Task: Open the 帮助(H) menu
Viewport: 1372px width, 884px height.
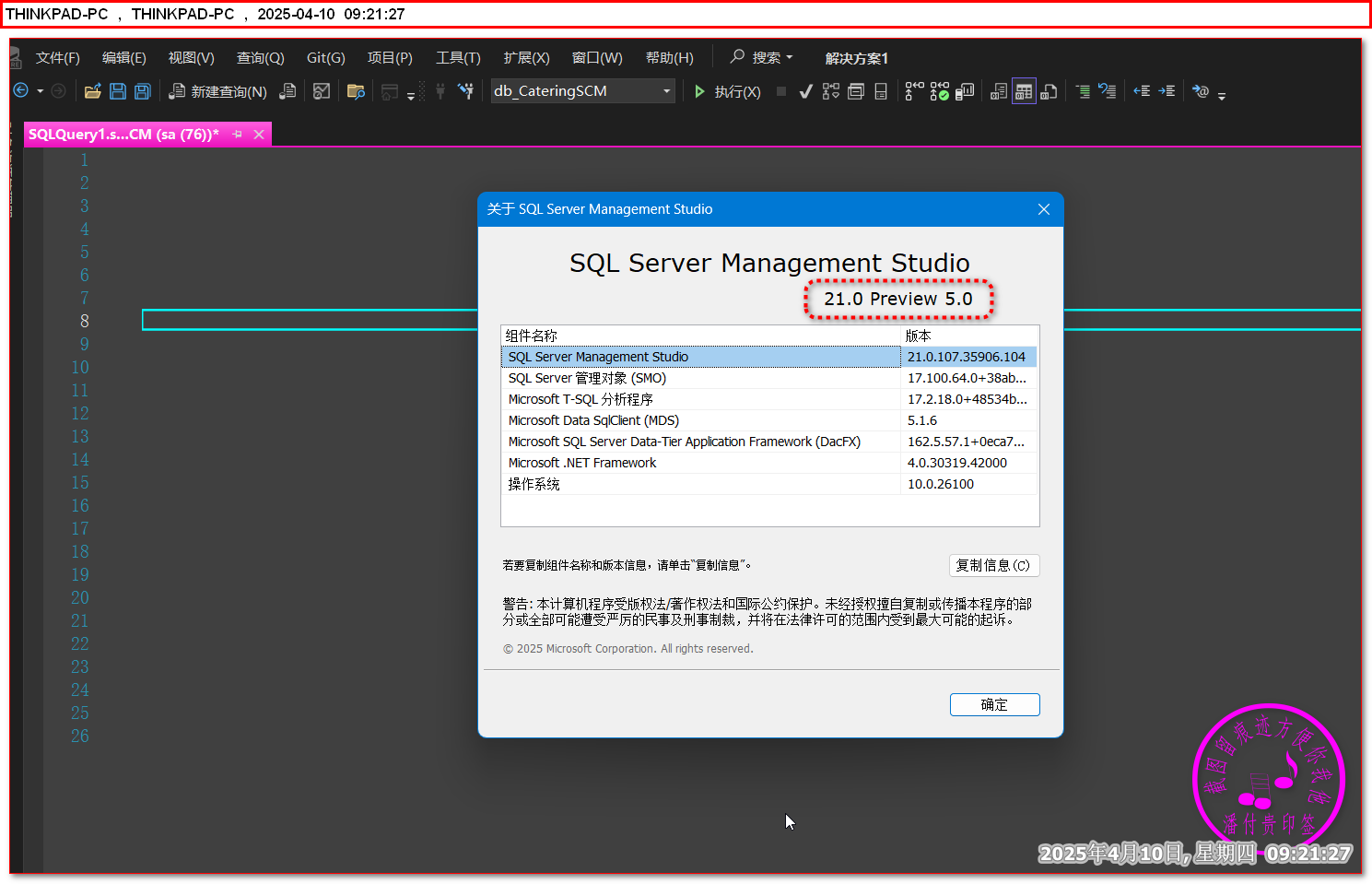Action: click(670, 57)
